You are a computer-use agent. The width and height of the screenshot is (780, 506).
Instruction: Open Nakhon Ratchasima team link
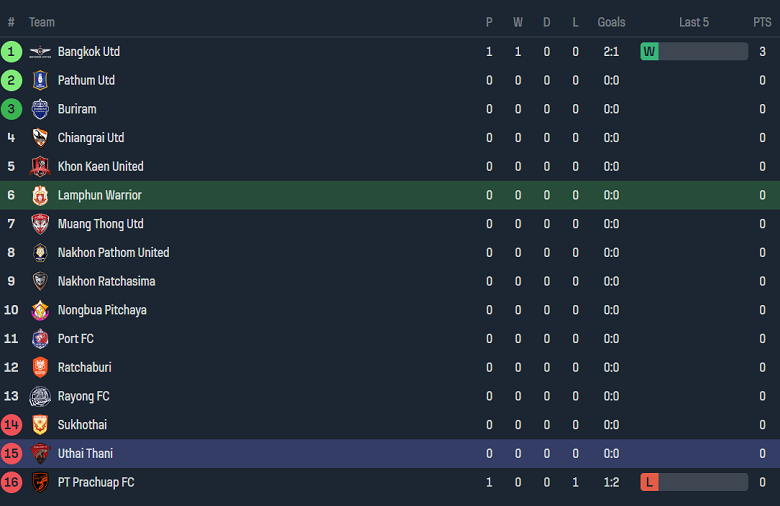[106, 281]
